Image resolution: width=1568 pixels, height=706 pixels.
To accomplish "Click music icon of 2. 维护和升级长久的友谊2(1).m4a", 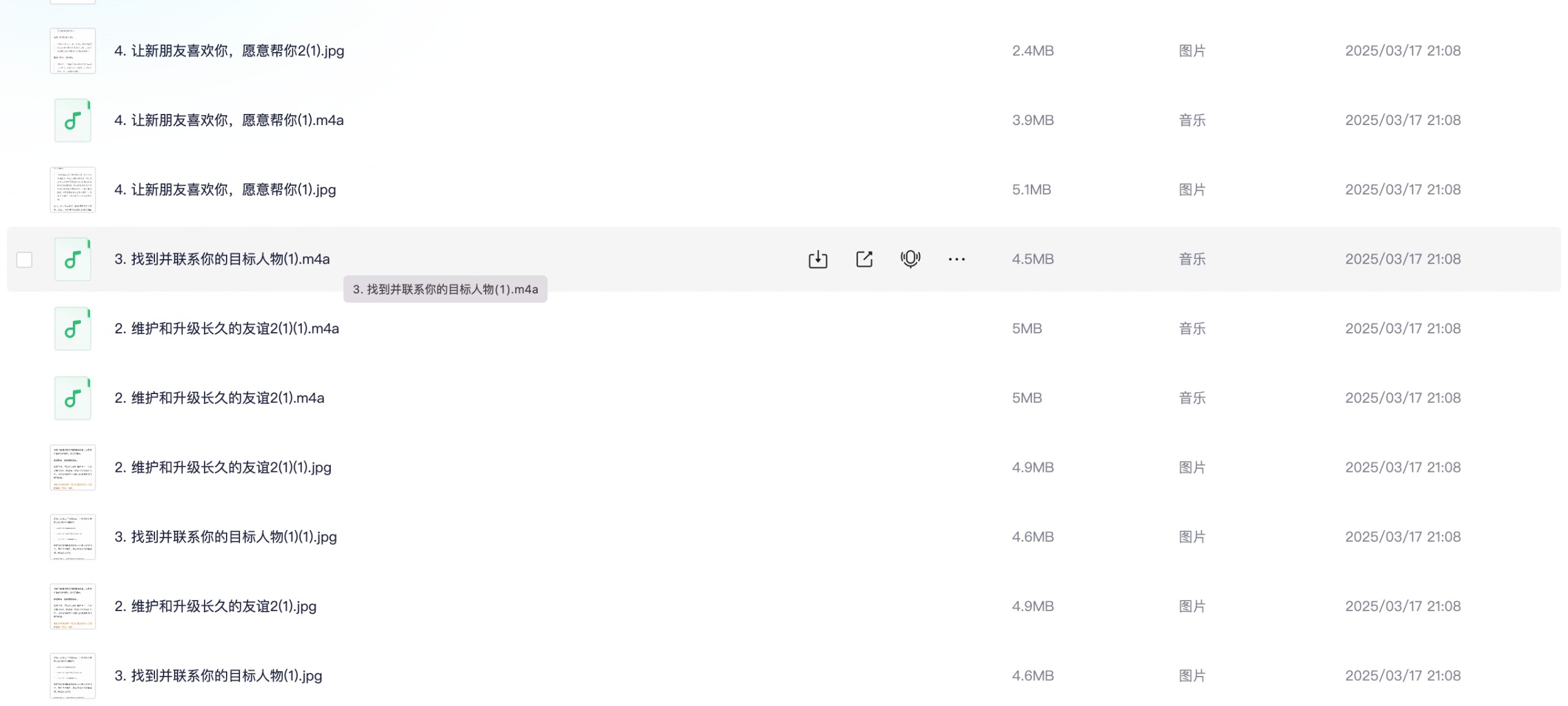I will tap(73, 398).
